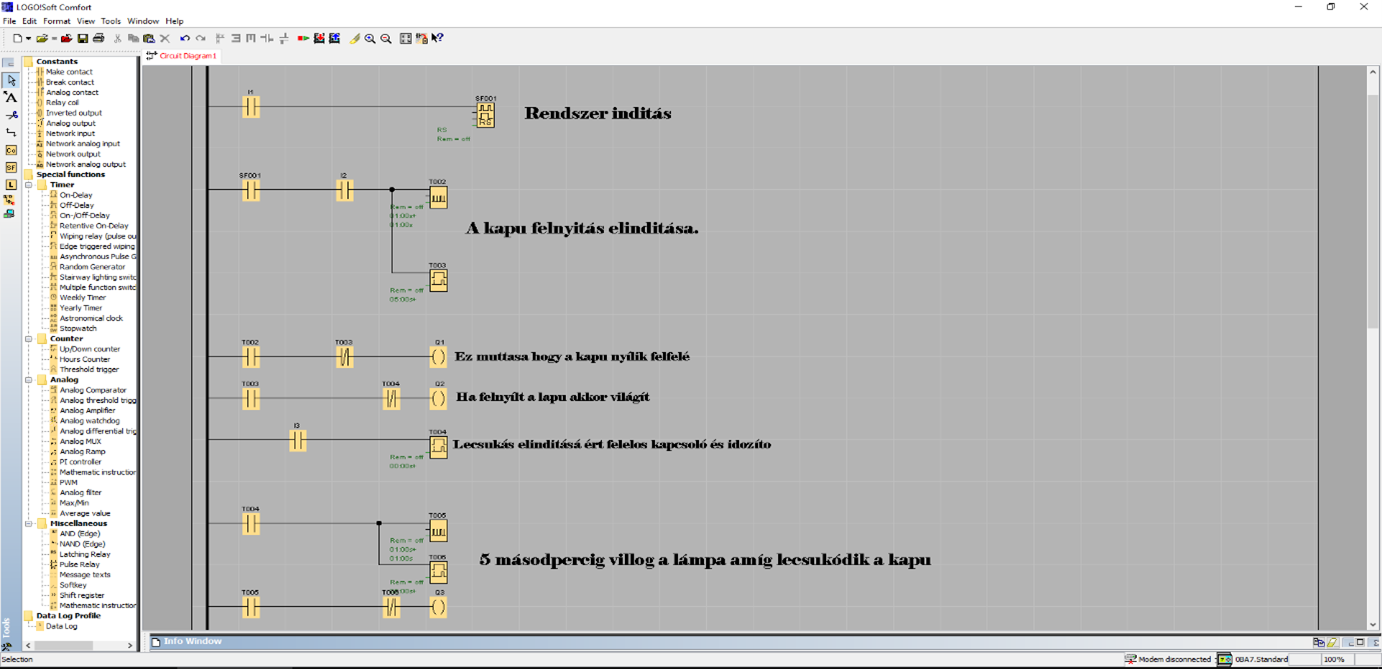Open the Constants (Co) tool

click(11, 150)
